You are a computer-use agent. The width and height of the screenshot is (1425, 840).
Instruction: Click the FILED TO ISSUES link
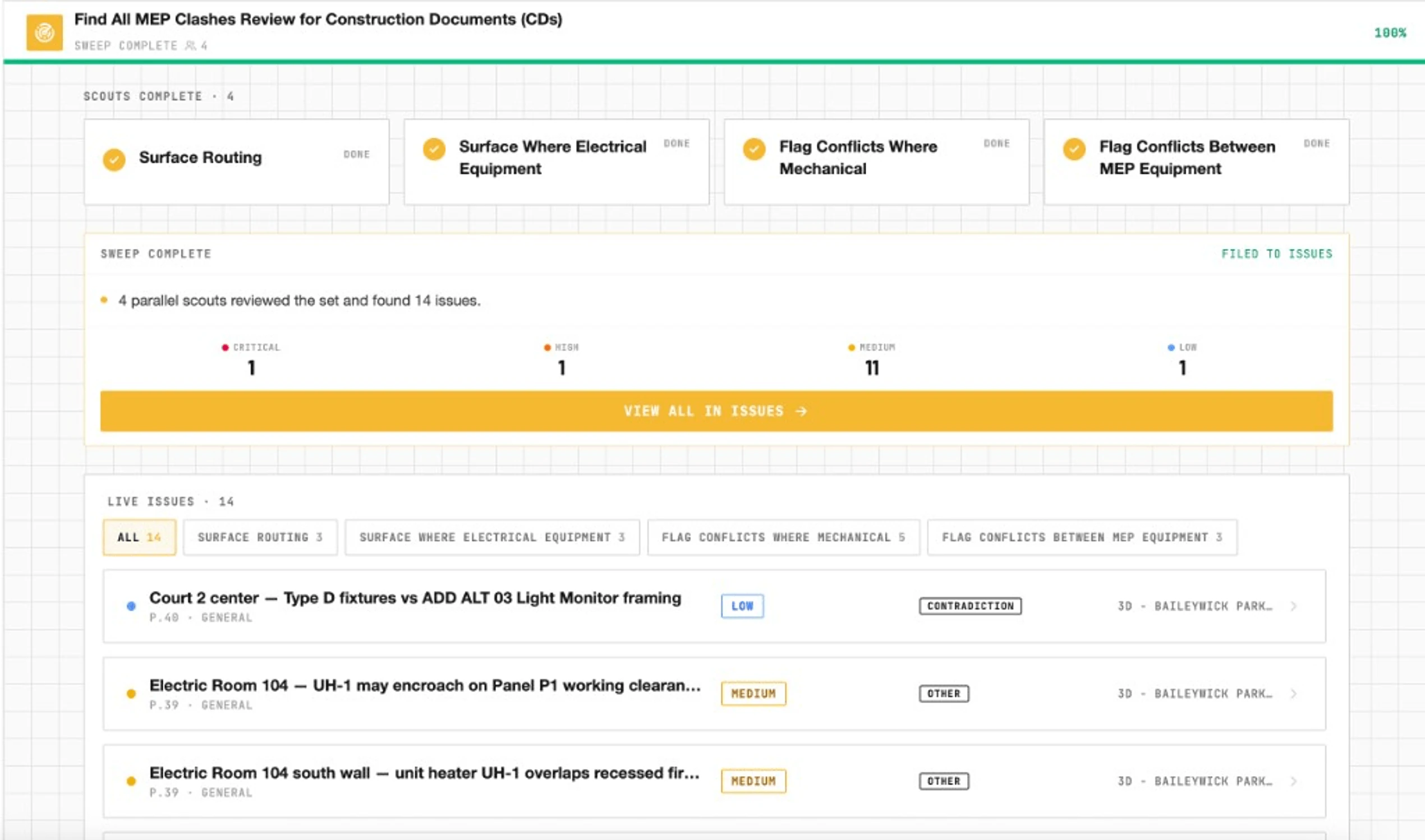pos(1277,253)
